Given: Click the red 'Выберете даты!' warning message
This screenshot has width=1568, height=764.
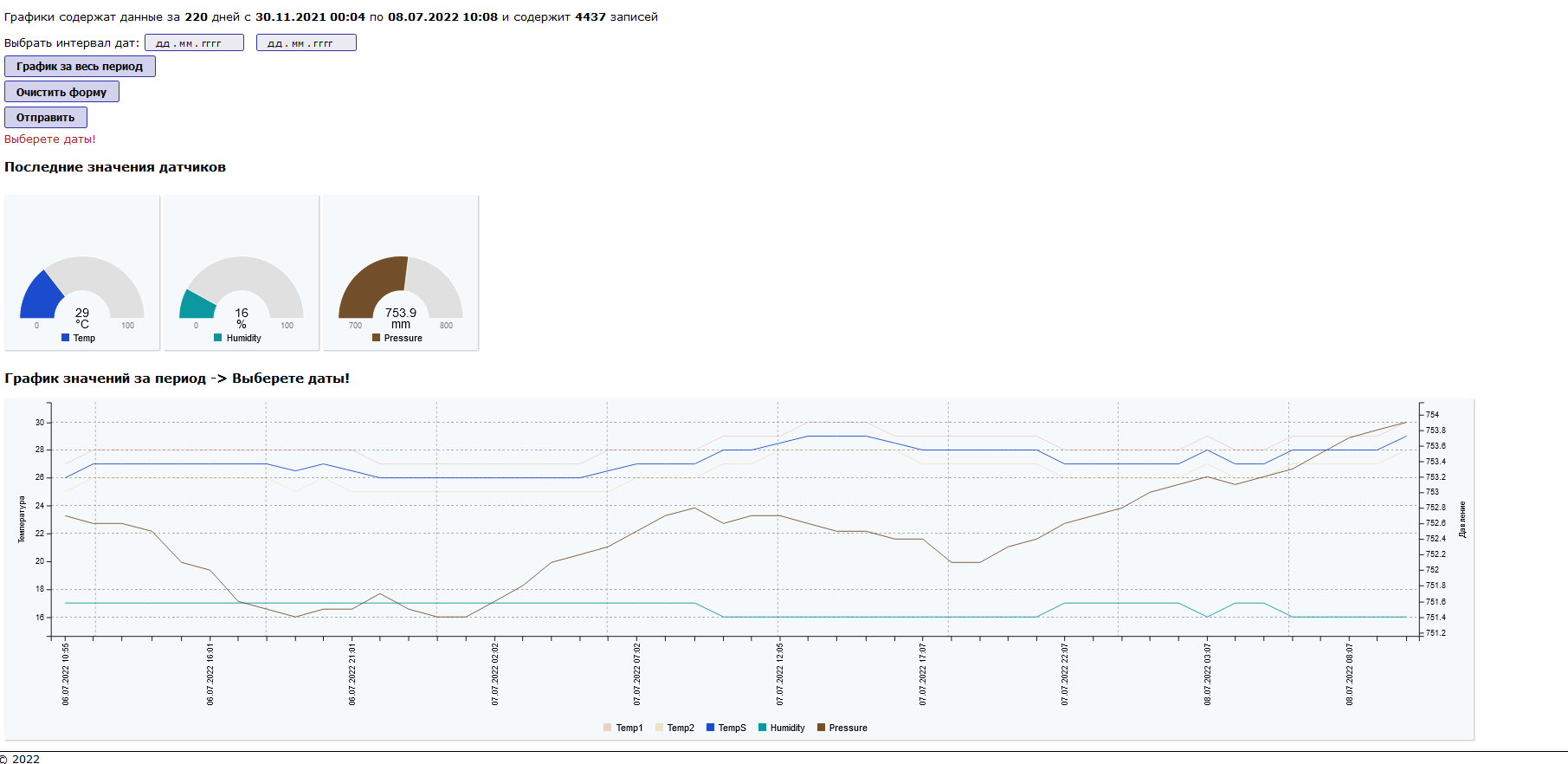Looking at the screenshot, I should point(50,139).
